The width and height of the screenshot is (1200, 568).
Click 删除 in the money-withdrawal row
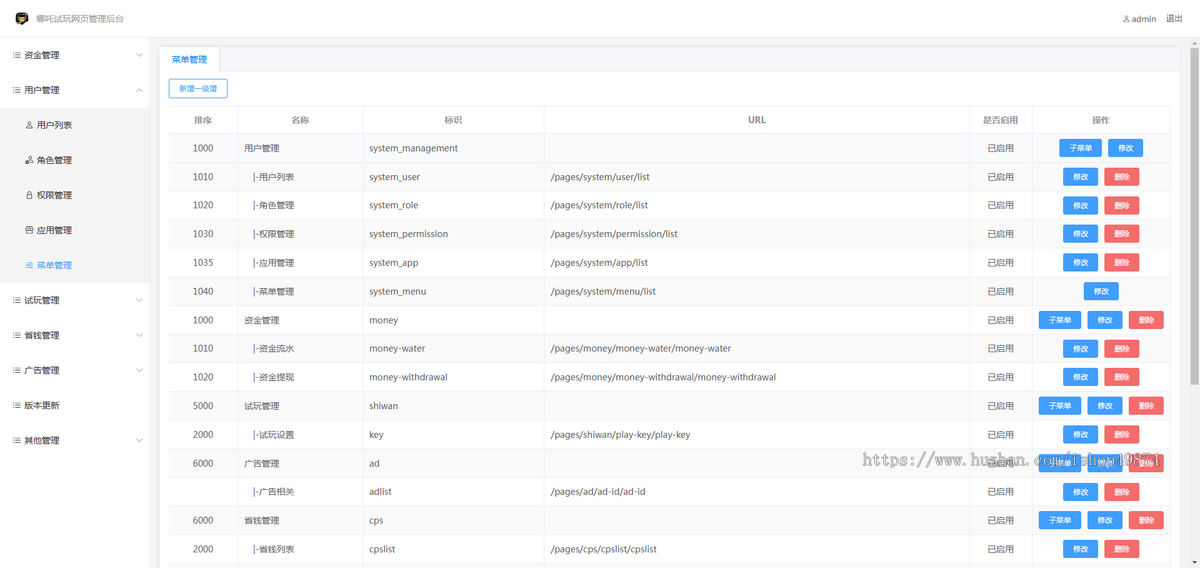pos(1121,377)
